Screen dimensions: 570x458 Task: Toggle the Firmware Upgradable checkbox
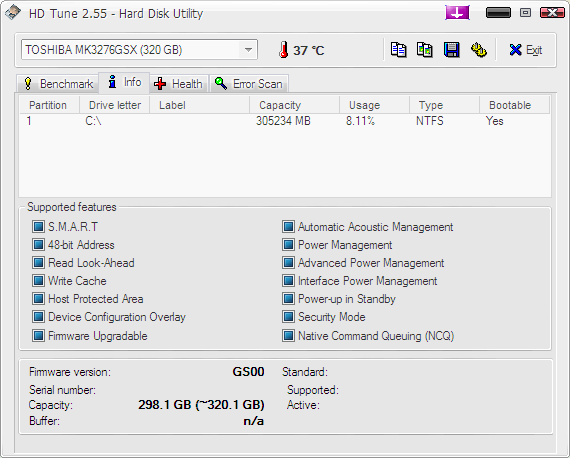tap(38, 336)
